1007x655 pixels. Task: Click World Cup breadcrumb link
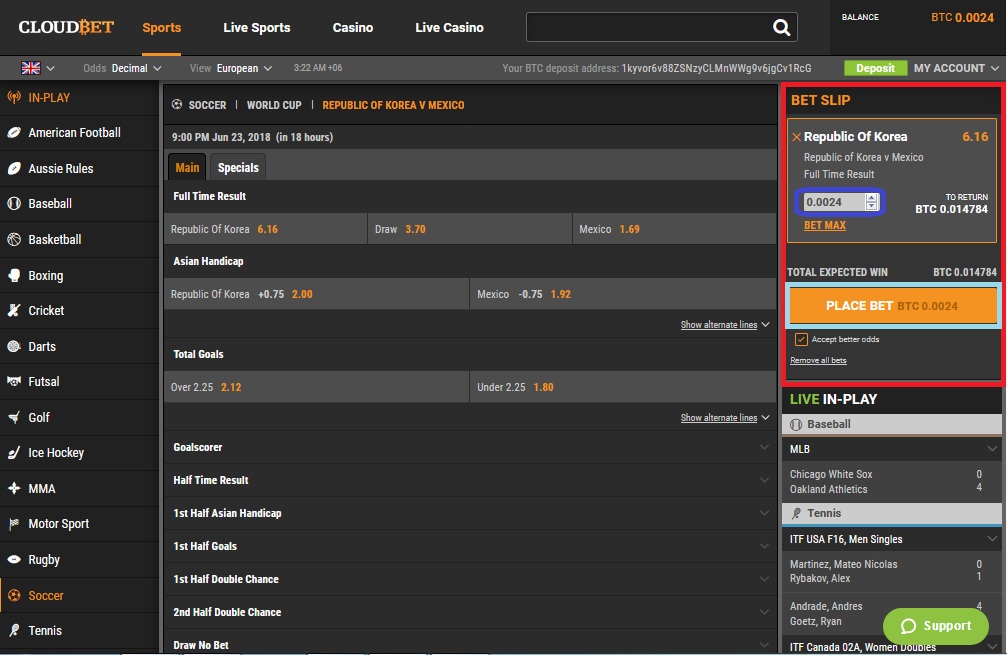click(274, 105)
